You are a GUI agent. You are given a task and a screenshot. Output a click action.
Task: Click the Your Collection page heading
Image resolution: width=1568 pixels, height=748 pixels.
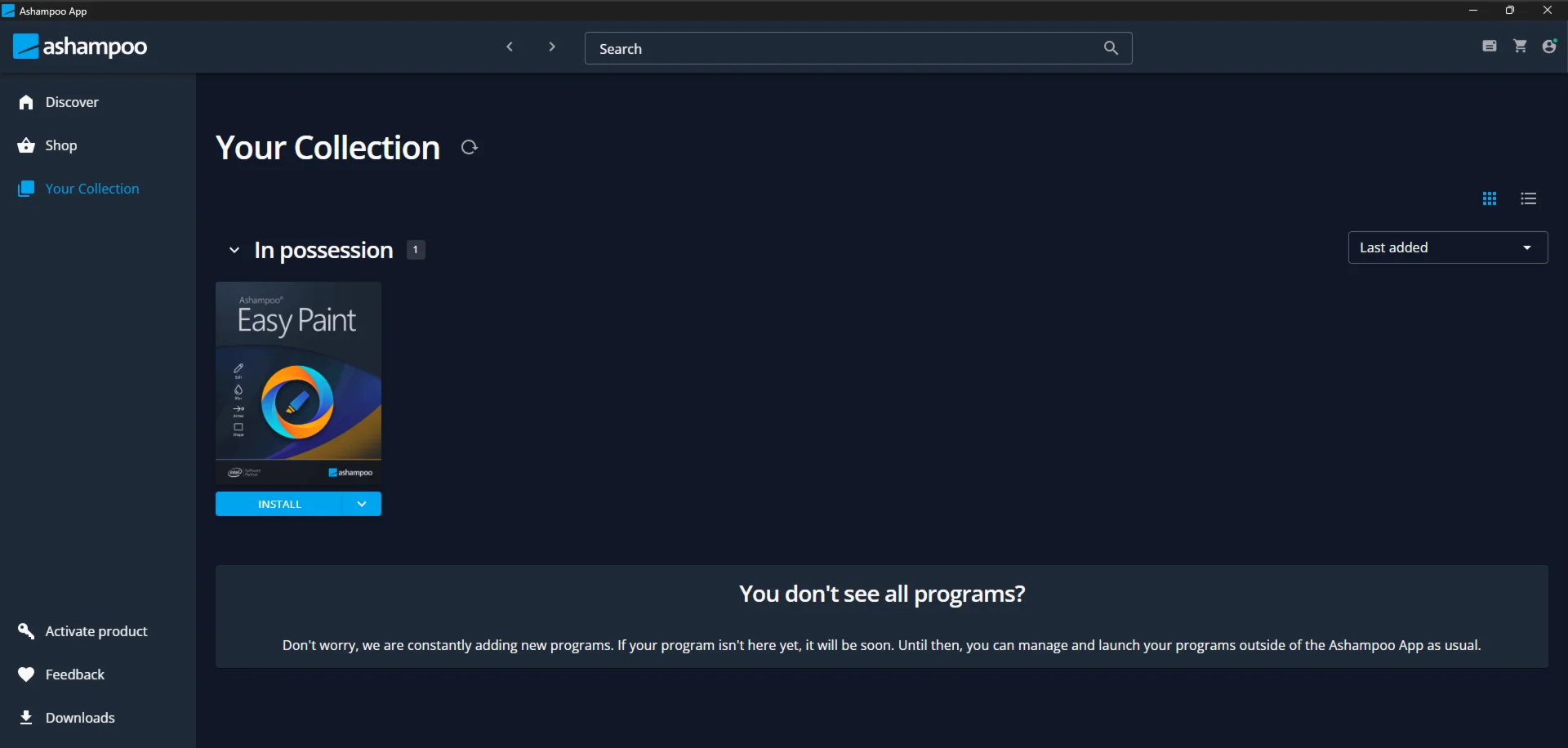coord(327,148)
